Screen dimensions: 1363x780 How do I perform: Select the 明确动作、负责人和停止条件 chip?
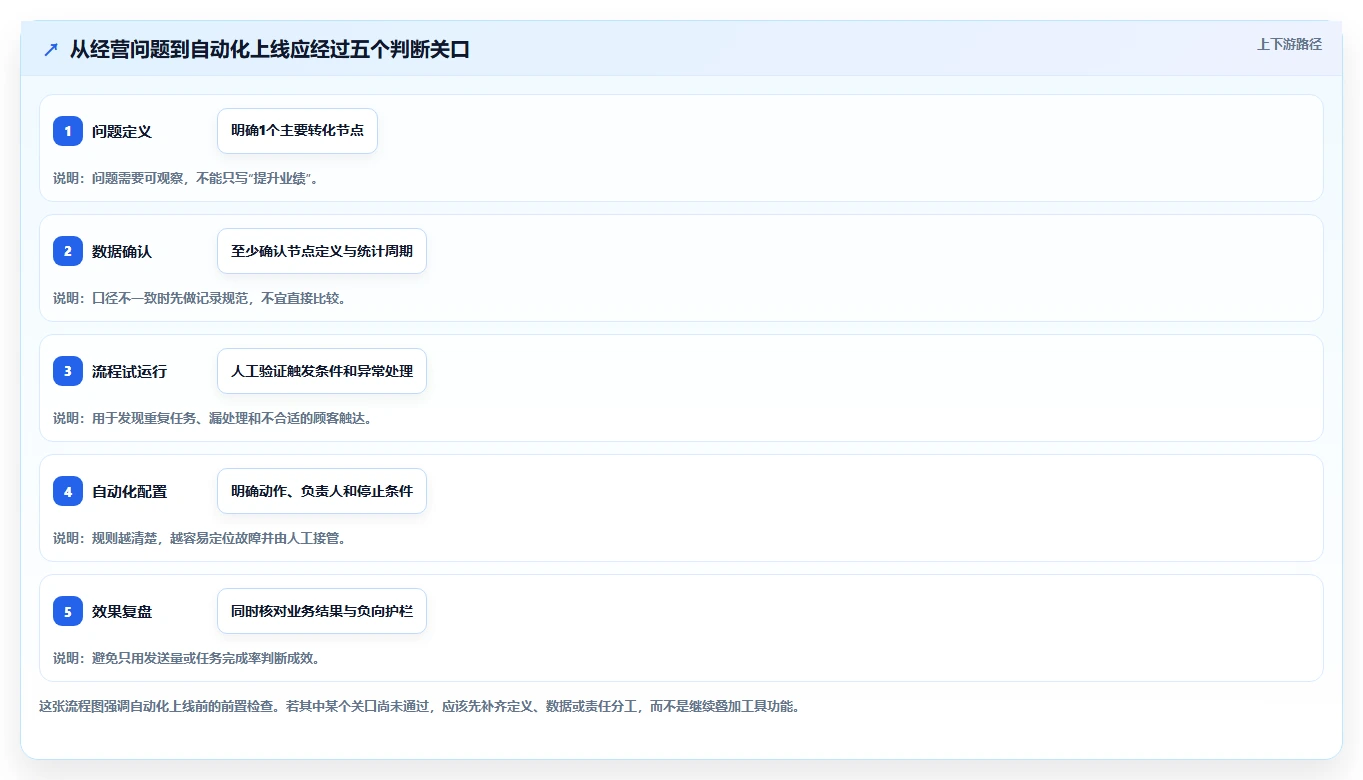point(322,491)
